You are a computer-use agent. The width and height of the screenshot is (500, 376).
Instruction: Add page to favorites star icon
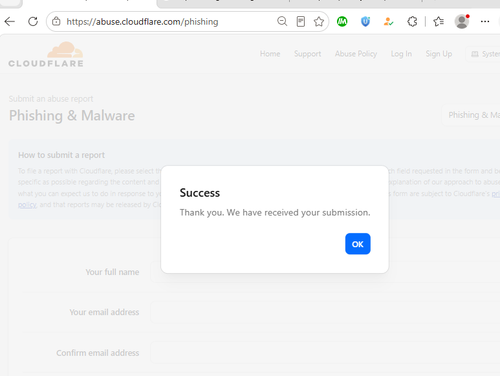(x=319, y=21)
